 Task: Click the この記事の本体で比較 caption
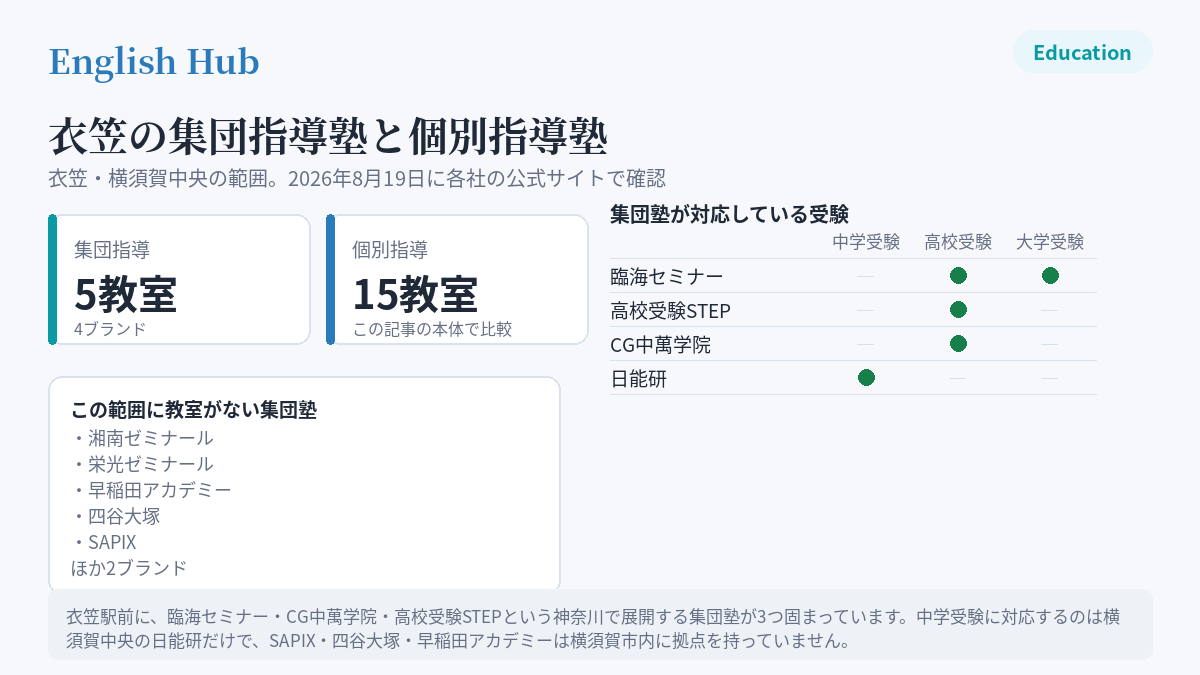[432, 328]
